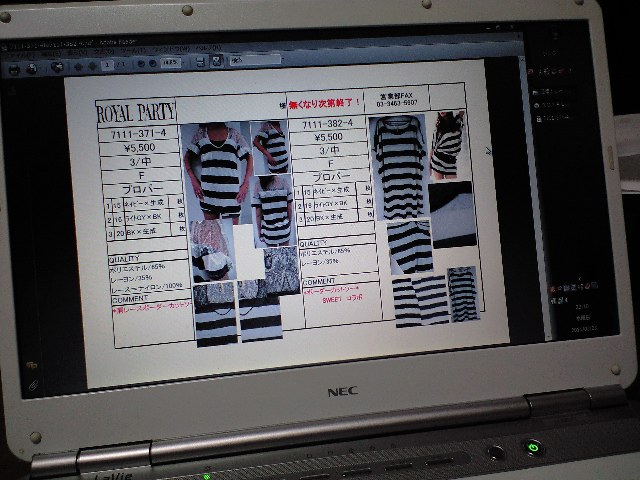Click the ¥5,500 price under 7111-371-4

(140, 147)
